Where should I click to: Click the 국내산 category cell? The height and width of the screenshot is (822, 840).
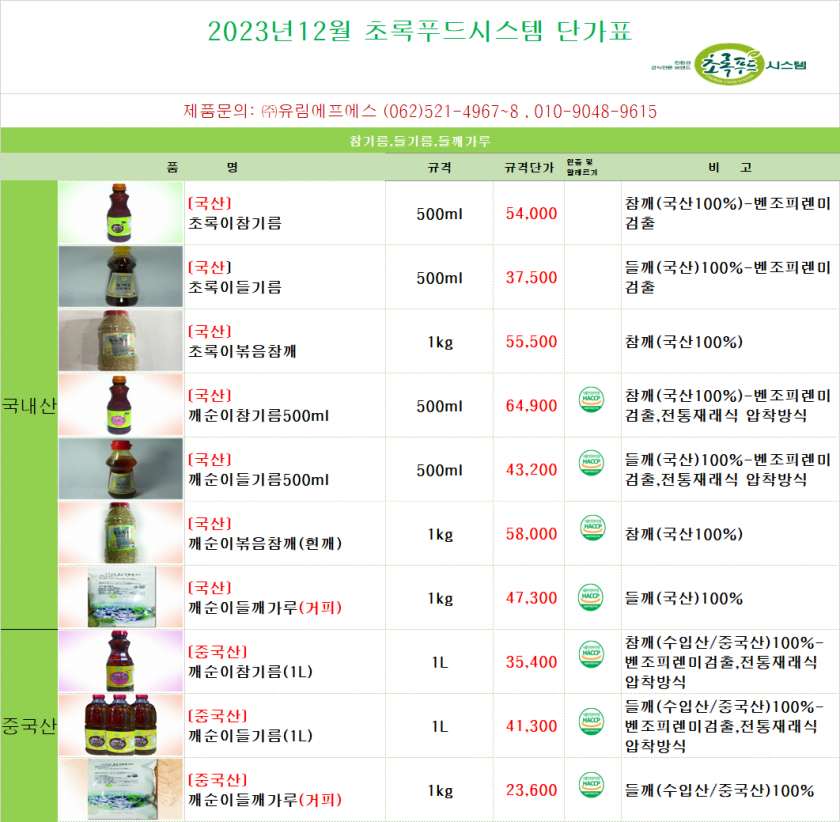click(x=29, y=405)
